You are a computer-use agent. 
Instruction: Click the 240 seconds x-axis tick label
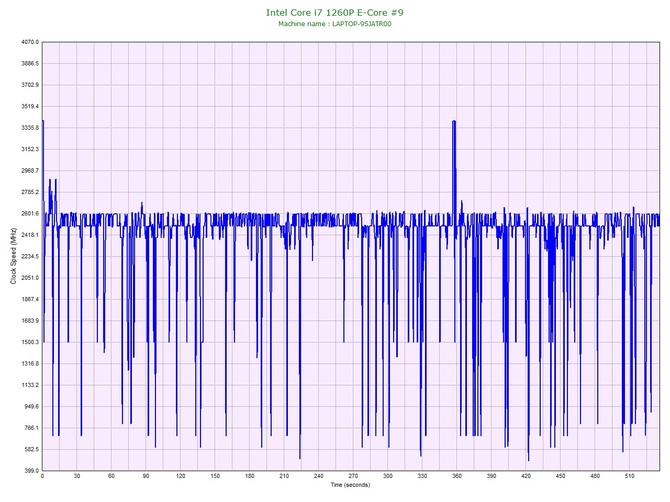pos(318,476)
